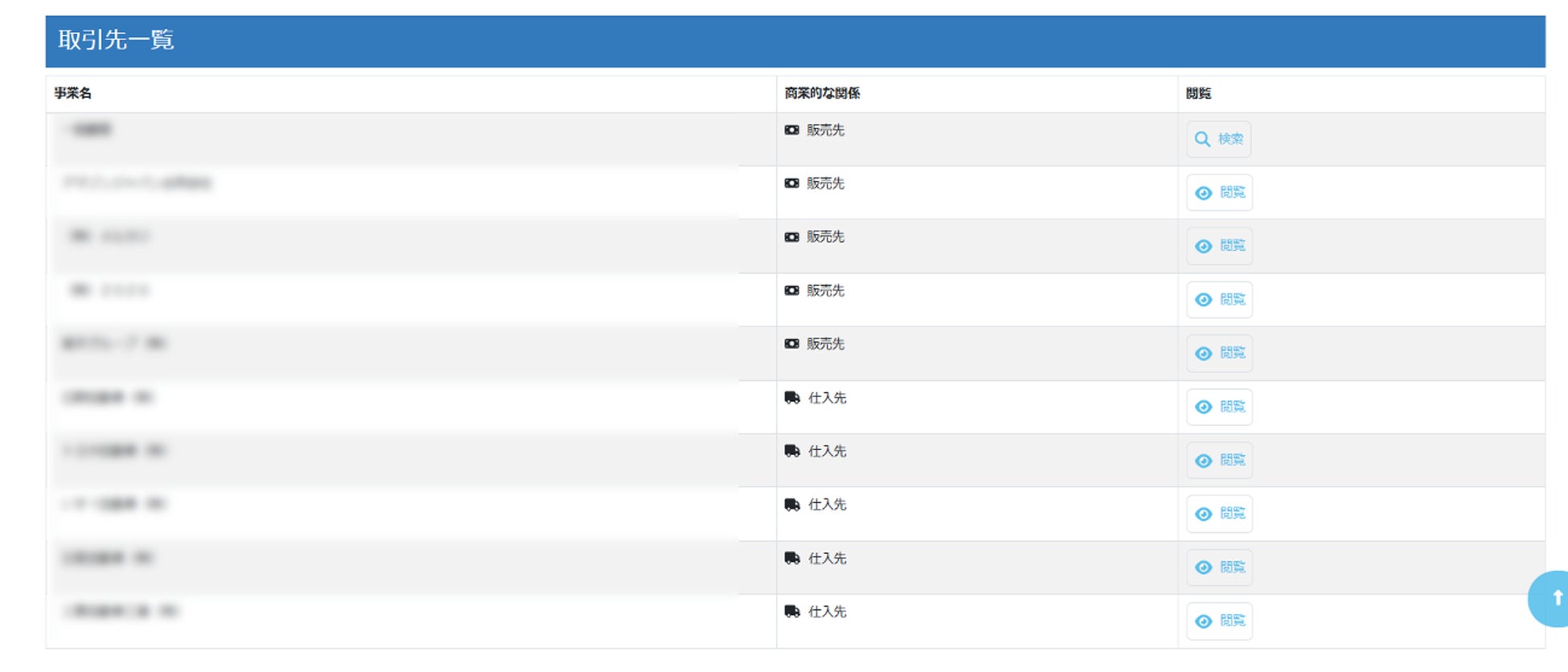
Task: Click the 事業名 column header
Action: click(x=73, y=93)
